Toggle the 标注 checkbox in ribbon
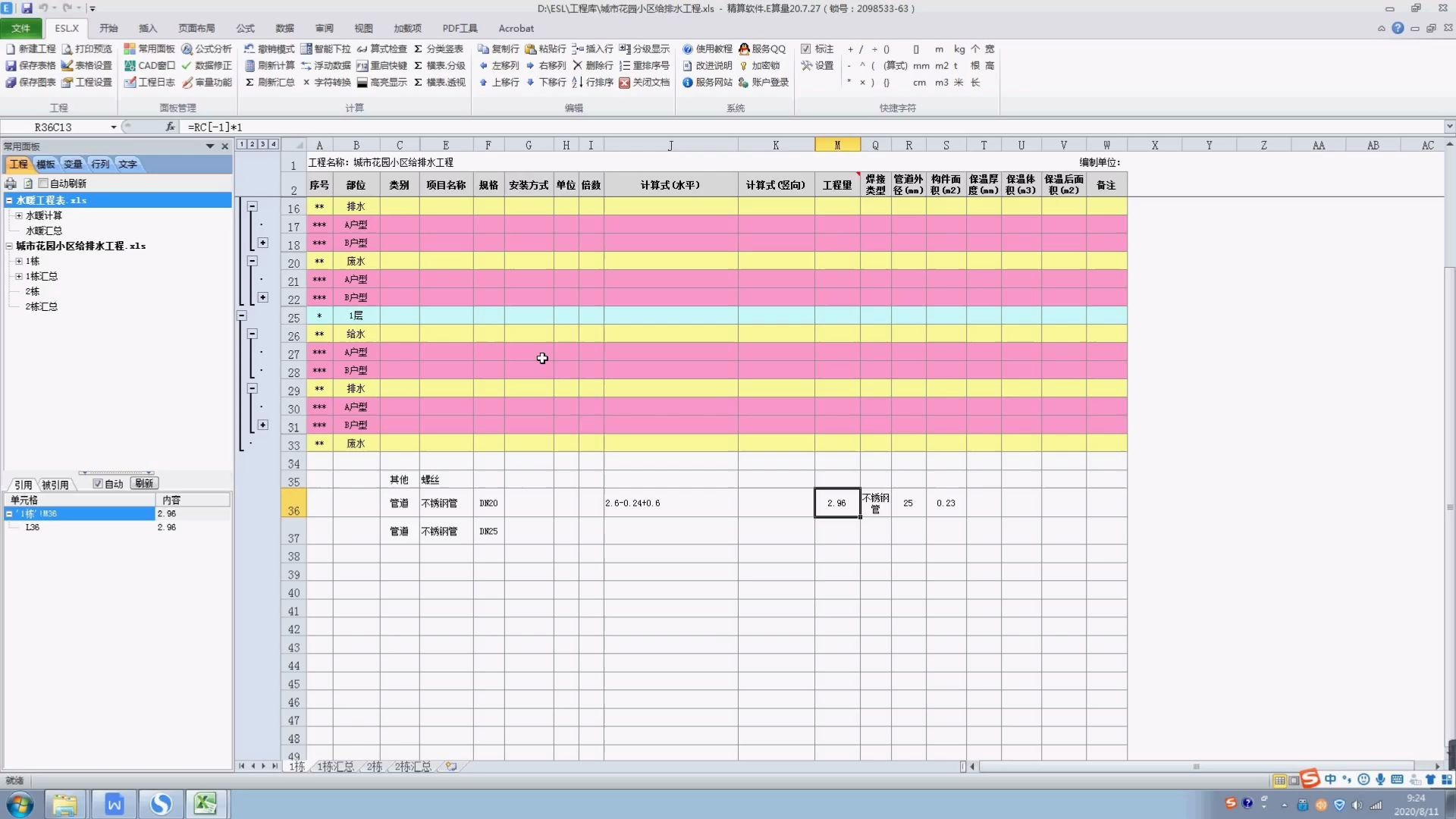This screenshot has width=1456, height=819. click(806, 49)
